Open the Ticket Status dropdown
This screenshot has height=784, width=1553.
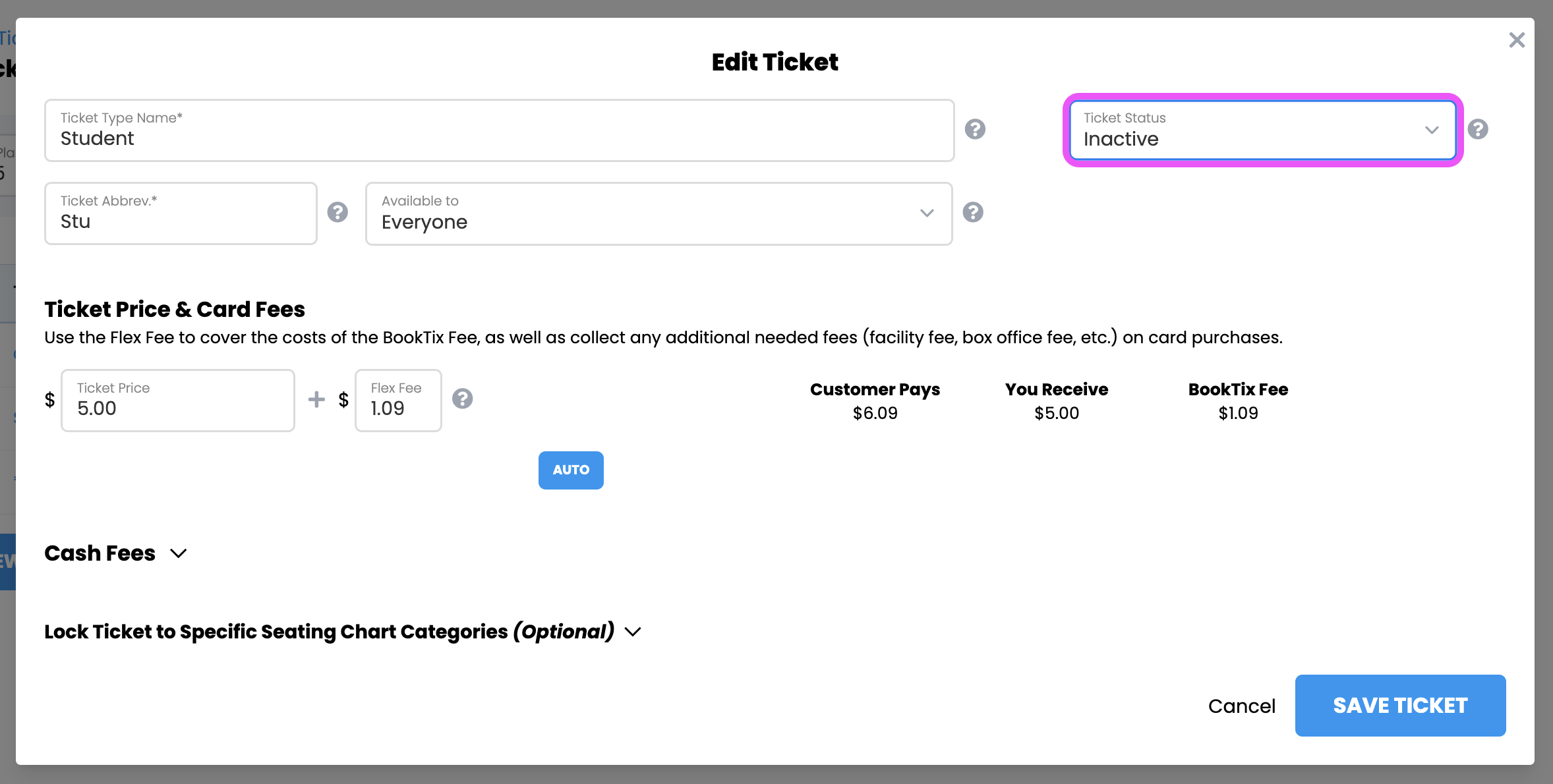(x=1262, y=130)
